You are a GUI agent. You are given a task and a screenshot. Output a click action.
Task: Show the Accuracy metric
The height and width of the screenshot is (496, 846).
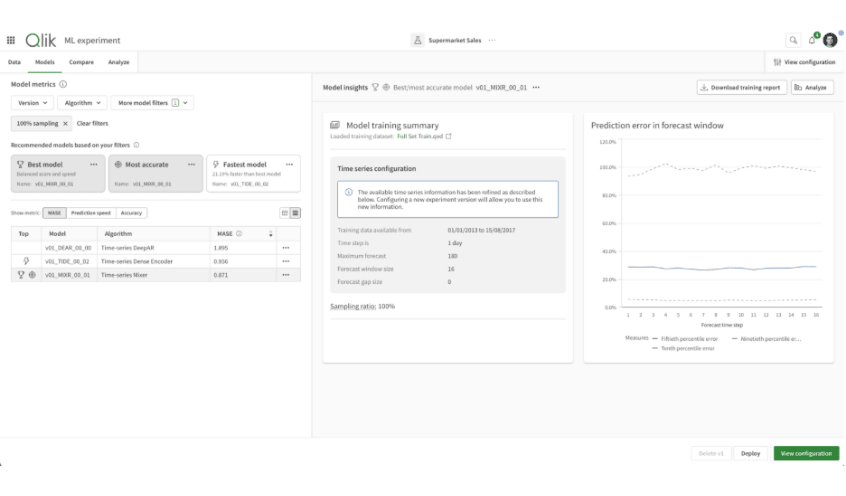(131, 213)
